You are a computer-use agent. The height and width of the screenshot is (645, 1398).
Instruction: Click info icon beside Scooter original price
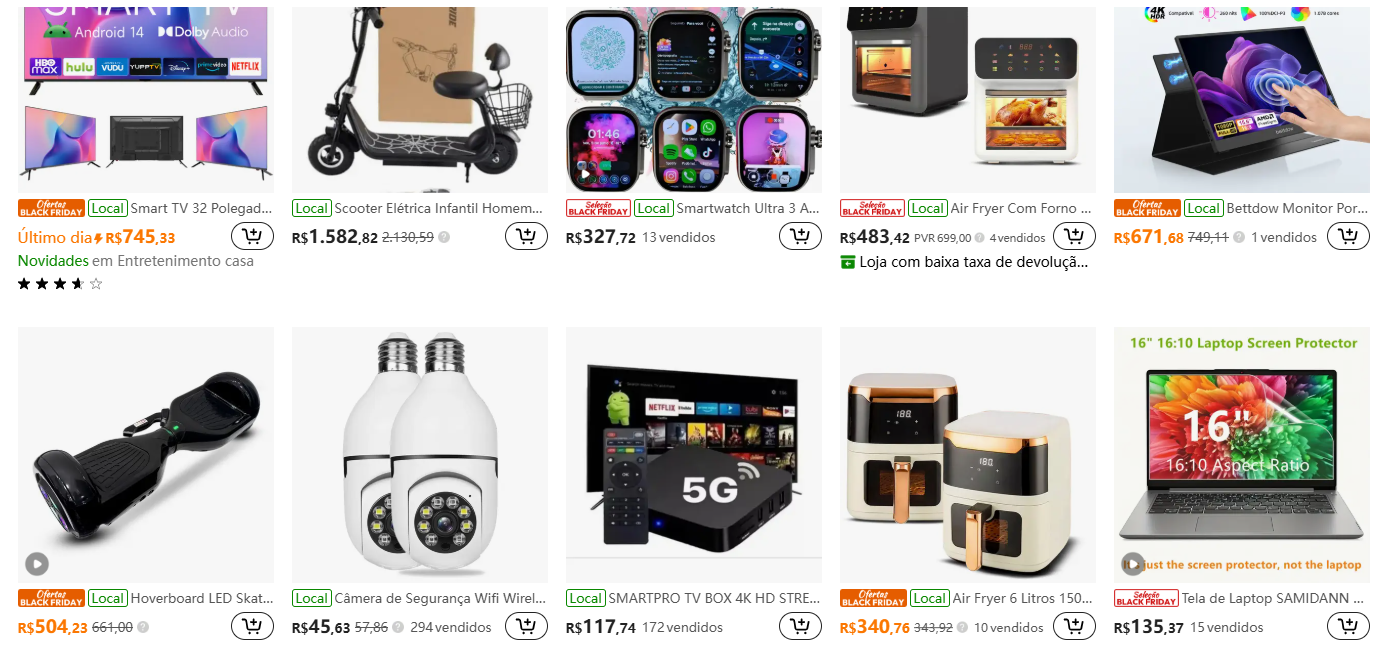(444, 238)
